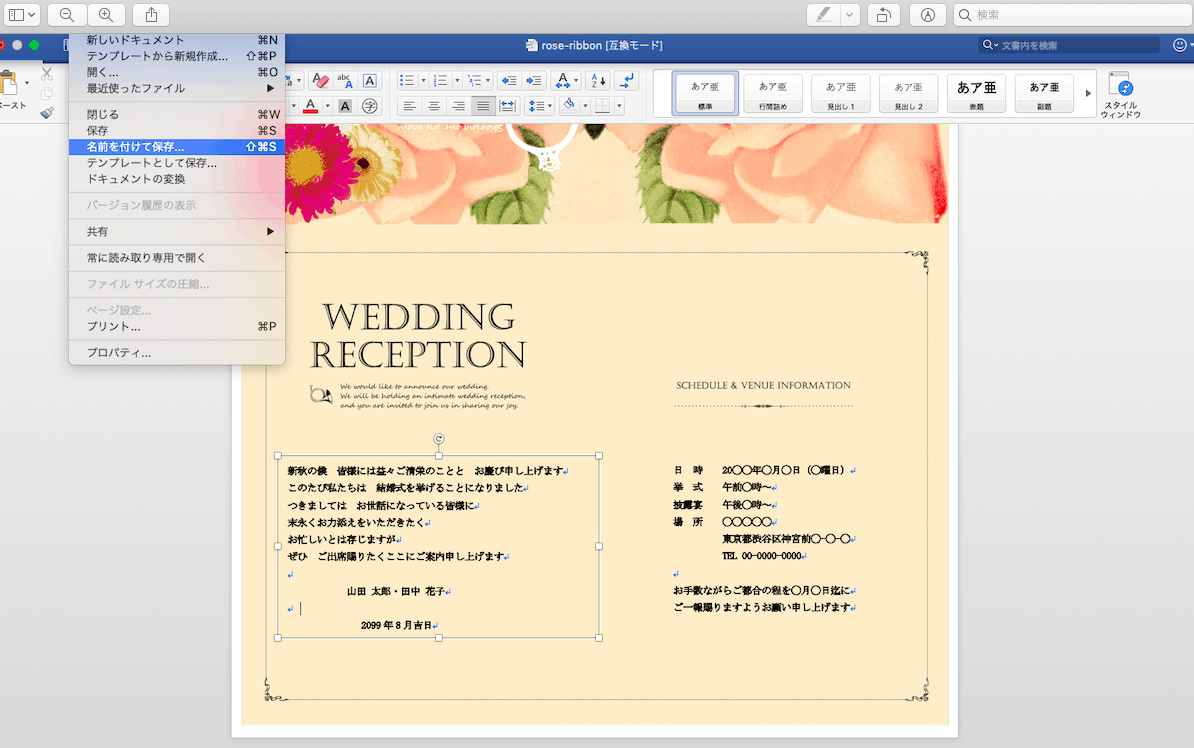Click the red font color swatch
Image resolution: width=1194 pixels, height=748 pixels.
pyautogui.click(x=310, y=106)
